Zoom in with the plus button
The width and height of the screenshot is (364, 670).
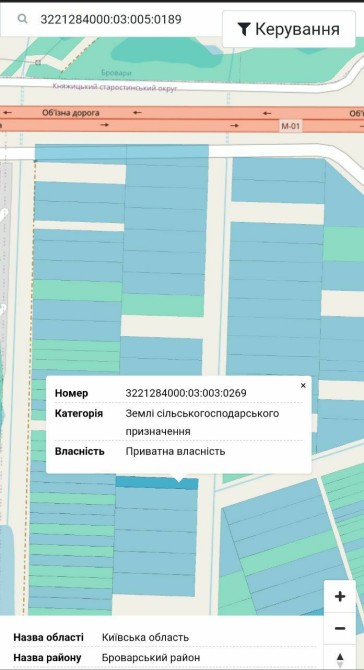click(340, 597)
